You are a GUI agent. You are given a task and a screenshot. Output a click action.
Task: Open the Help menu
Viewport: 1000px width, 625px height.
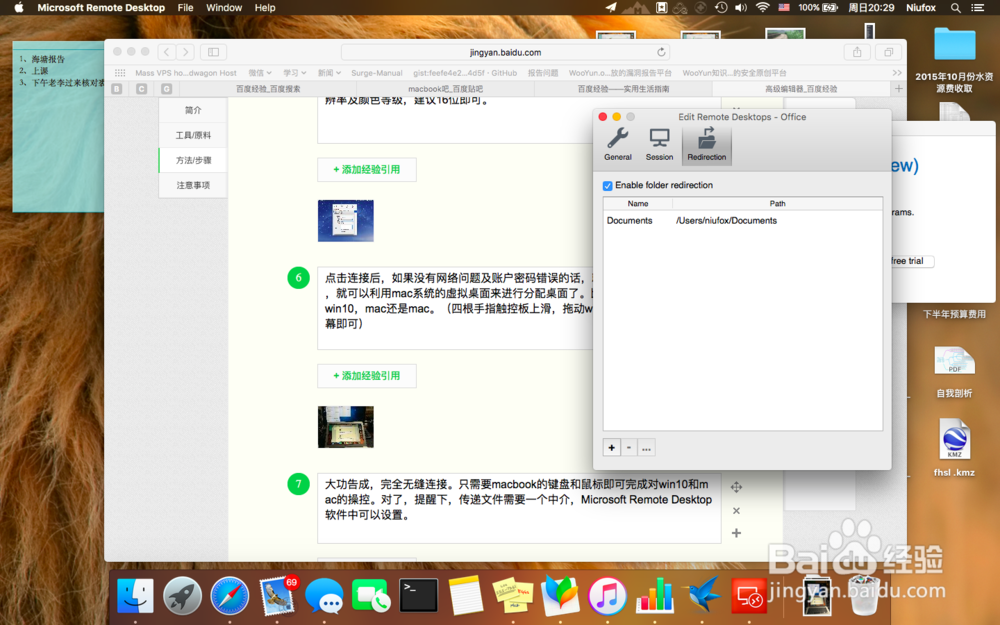pyautogui.click(x=265, y=8)
